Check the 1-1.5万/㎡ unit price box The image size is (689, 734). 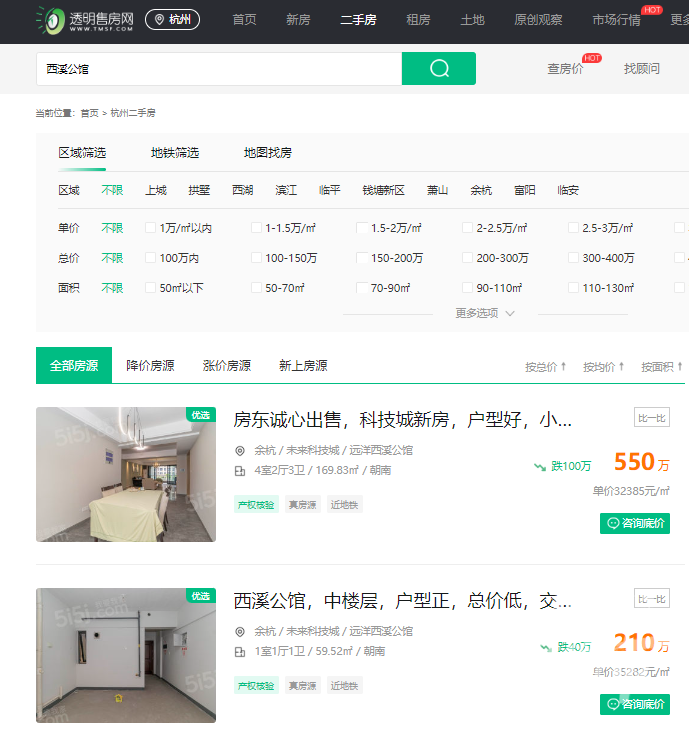(x=256, y=228)
